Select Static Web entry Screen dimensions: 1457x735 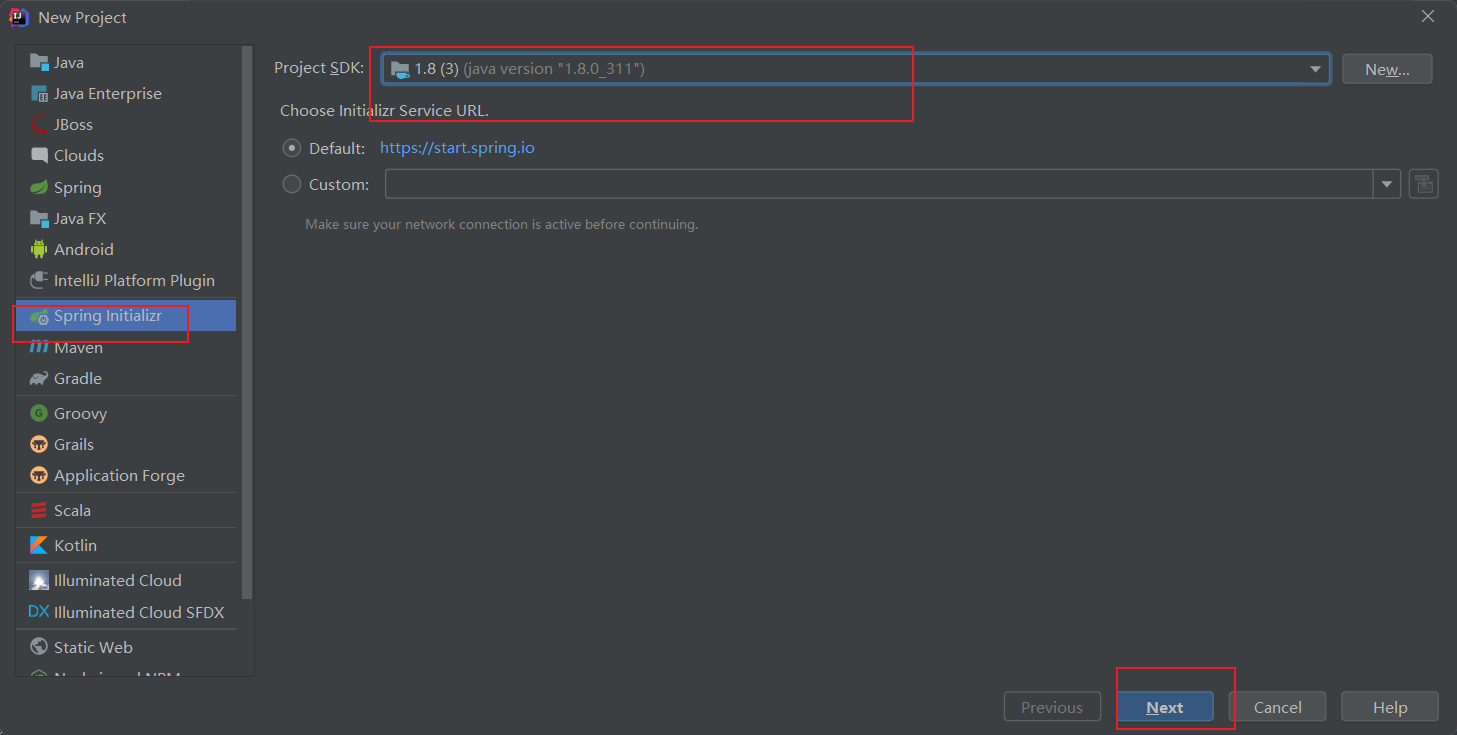[x=126, y=647]
